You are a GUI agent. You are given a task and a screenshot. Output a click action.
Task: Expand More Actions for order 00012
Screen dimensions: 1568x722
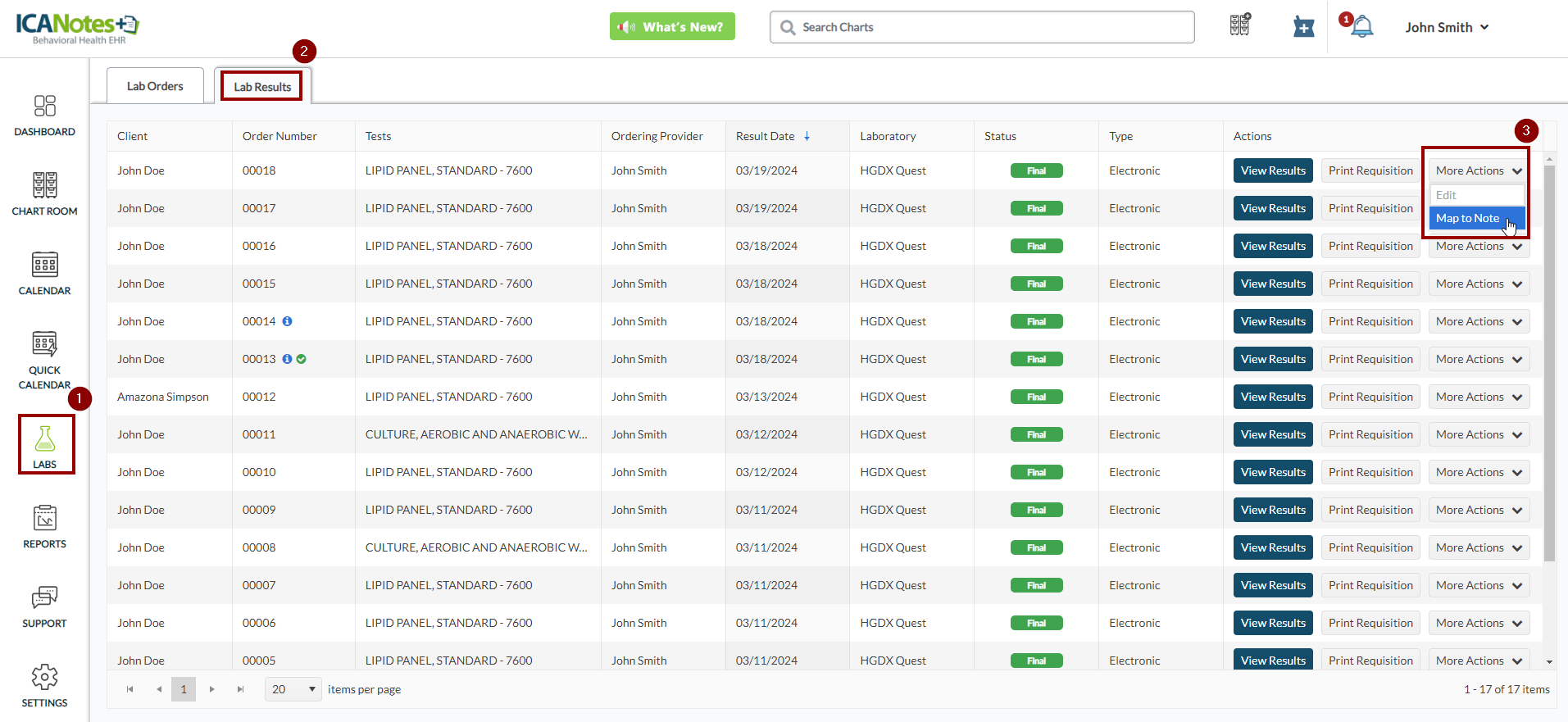(1478, 397)
